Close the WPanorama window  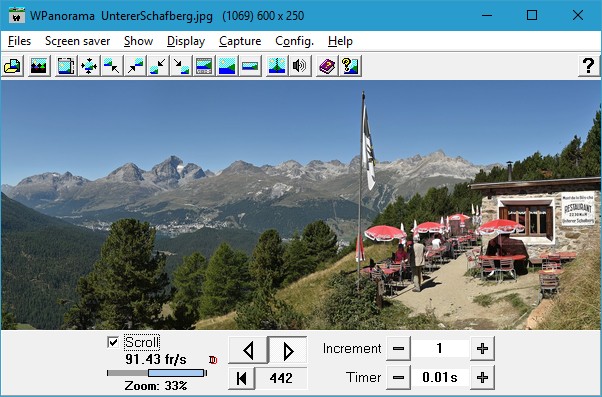(578, 15)
